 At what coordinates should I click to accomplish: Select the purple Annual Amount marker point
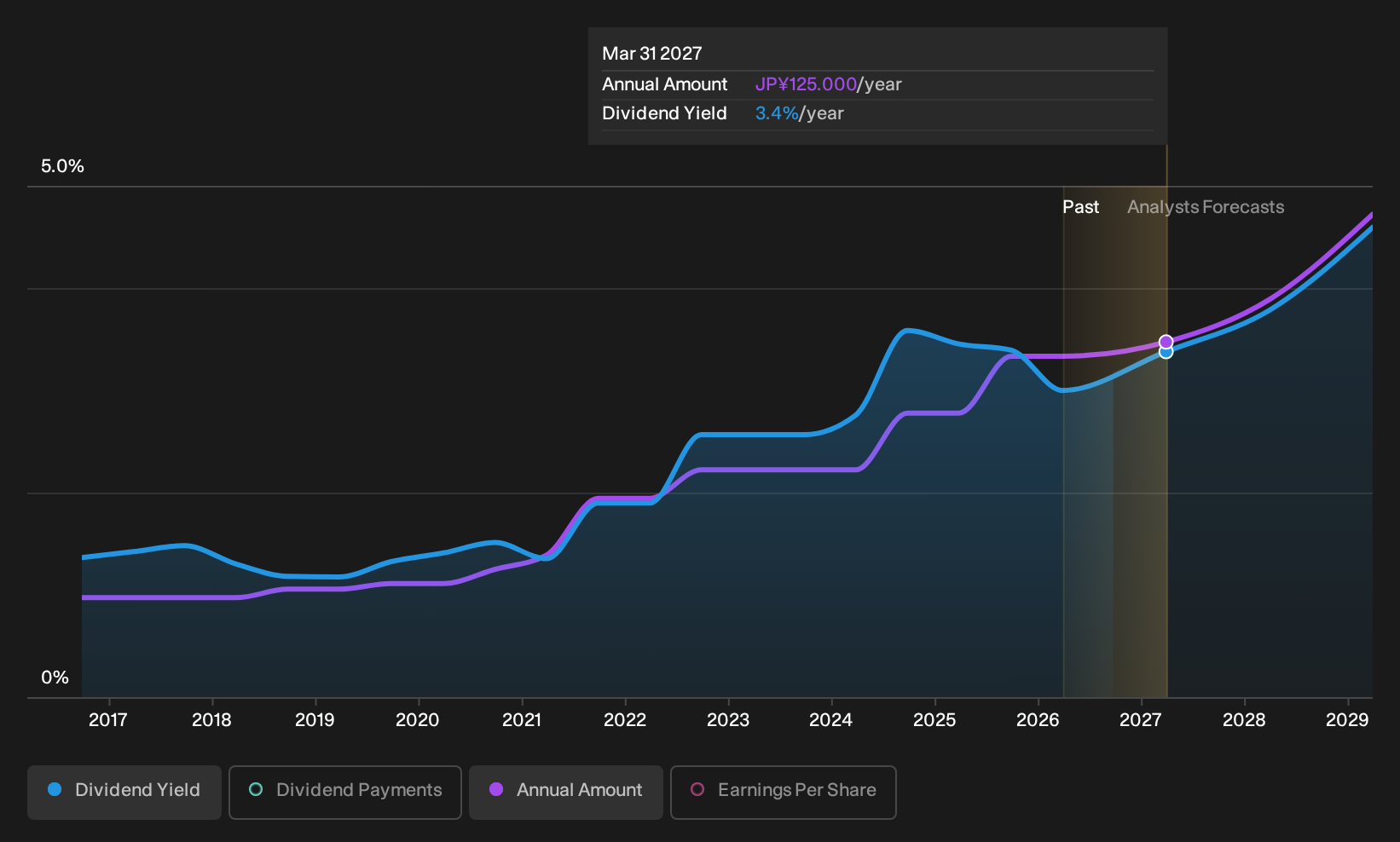click(x=1166, y=342)
